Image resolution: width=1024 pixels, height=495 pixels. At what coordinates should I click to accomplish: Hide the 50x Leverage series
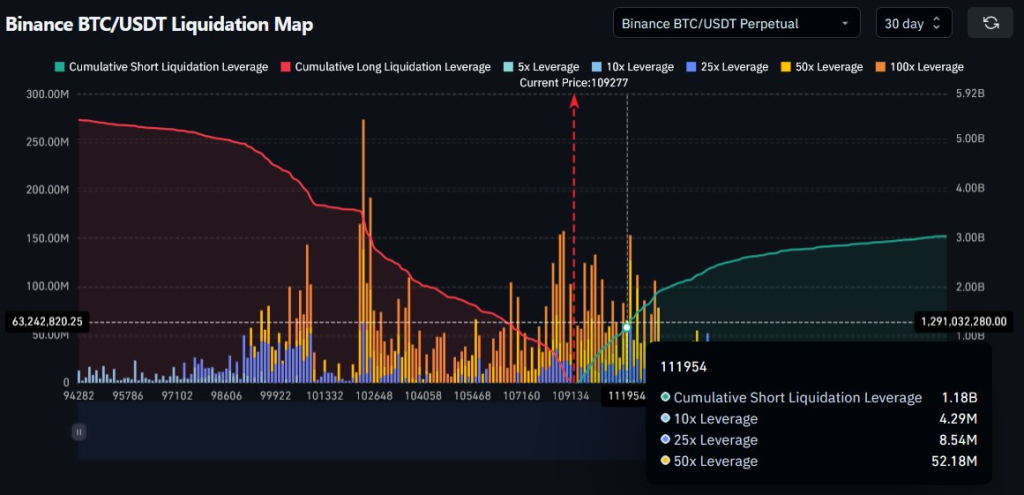coord(822,67)
